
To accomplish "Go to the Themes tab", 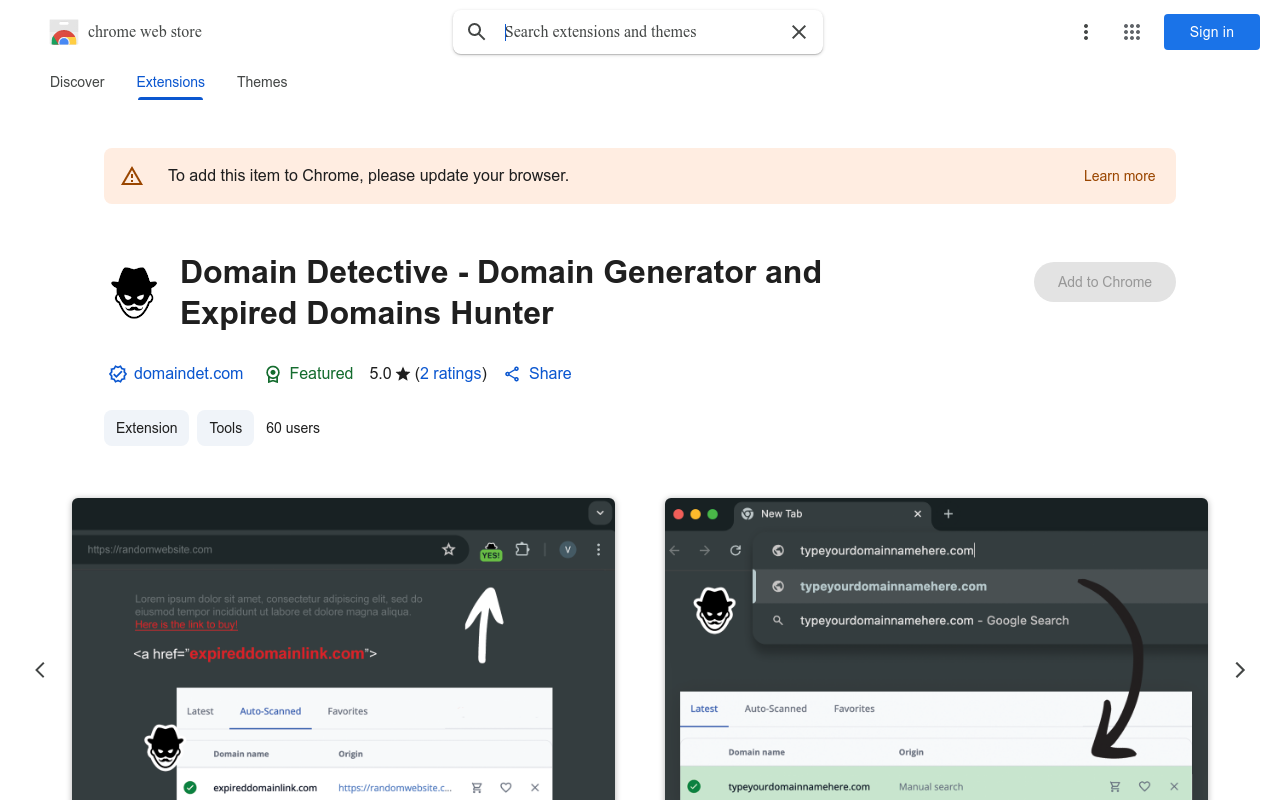I will (262, 82).
